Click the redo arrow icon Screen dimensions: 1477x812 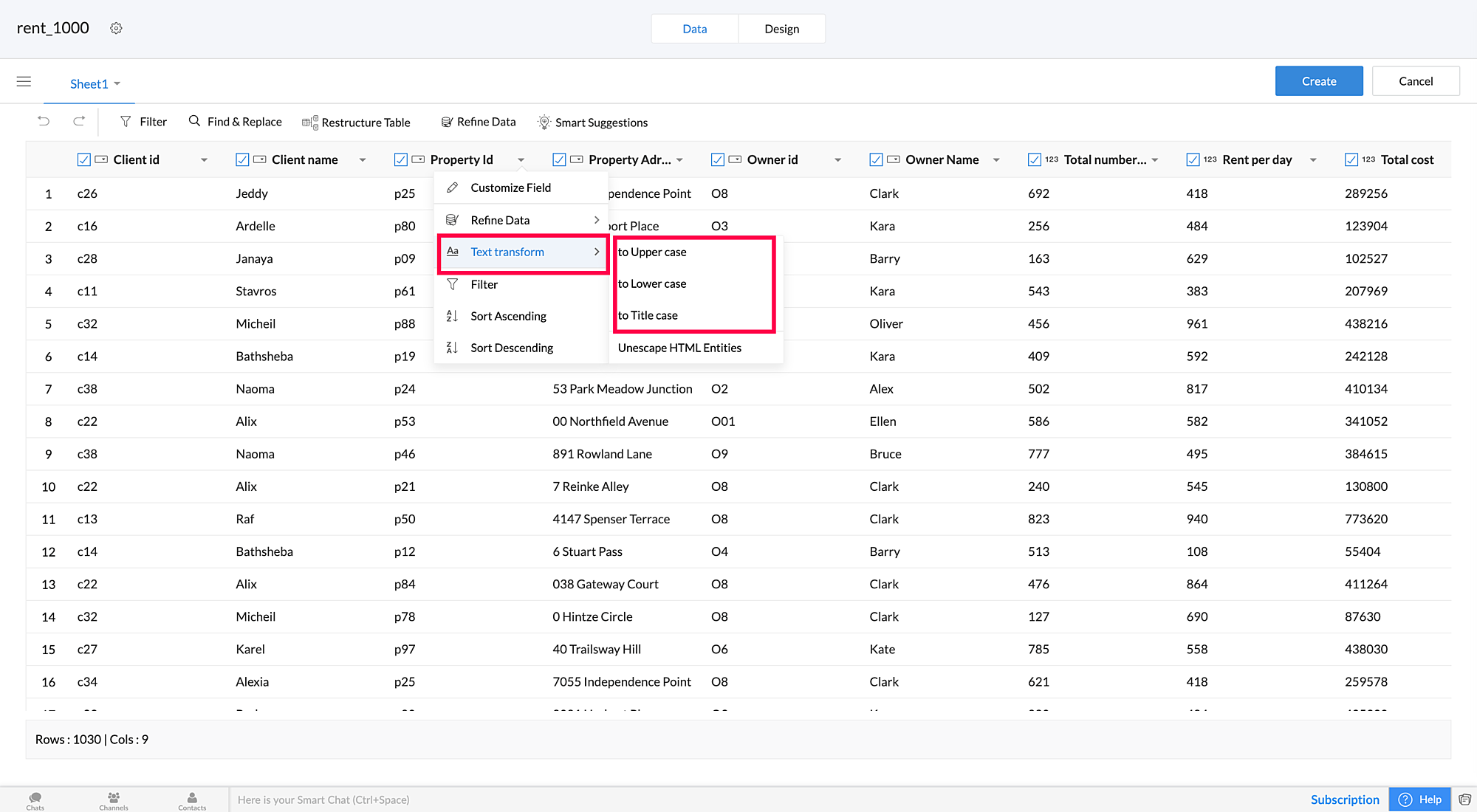click(79, 121)
